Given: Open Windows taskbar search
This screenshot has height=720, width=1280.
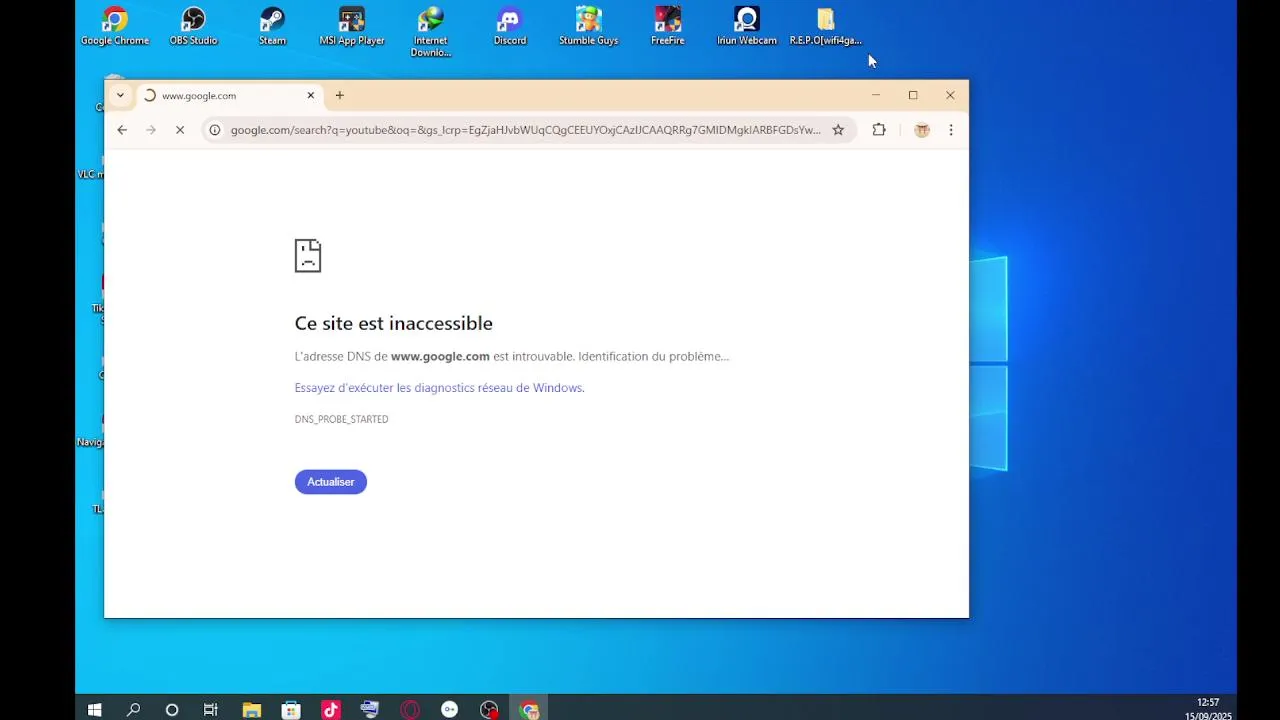Looking at the screenshot, I should tap(133, 710).
